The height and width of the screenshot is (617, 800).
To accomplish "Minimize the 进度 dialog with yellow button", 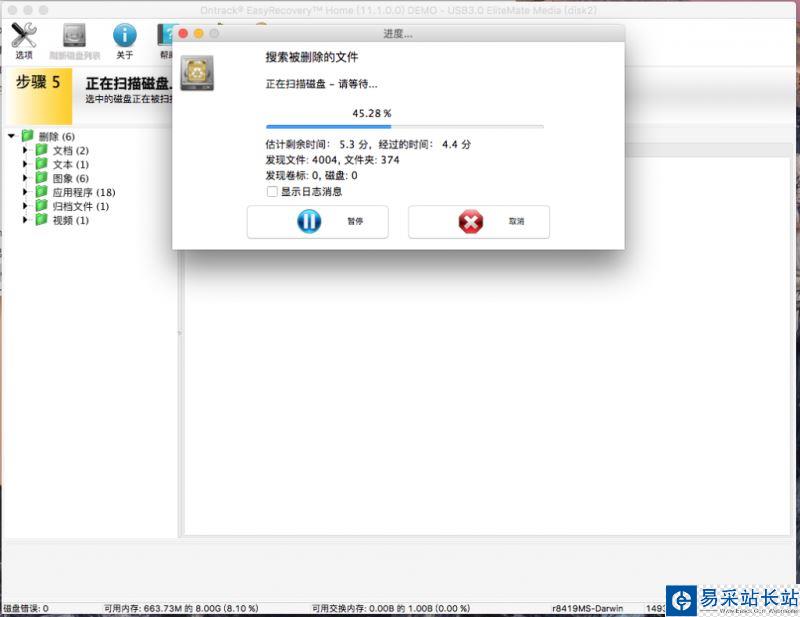I will point(198,34).
